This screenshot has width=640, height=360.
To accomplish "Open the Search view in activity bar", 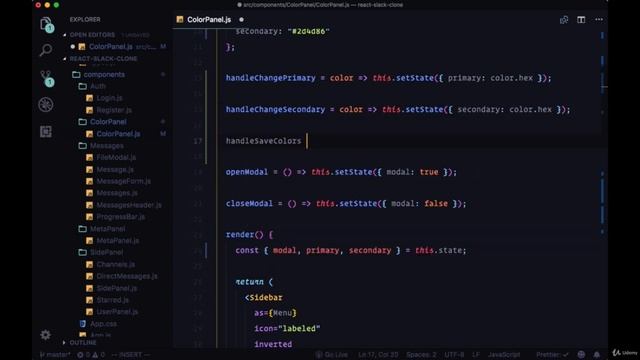I will [46, 50].
